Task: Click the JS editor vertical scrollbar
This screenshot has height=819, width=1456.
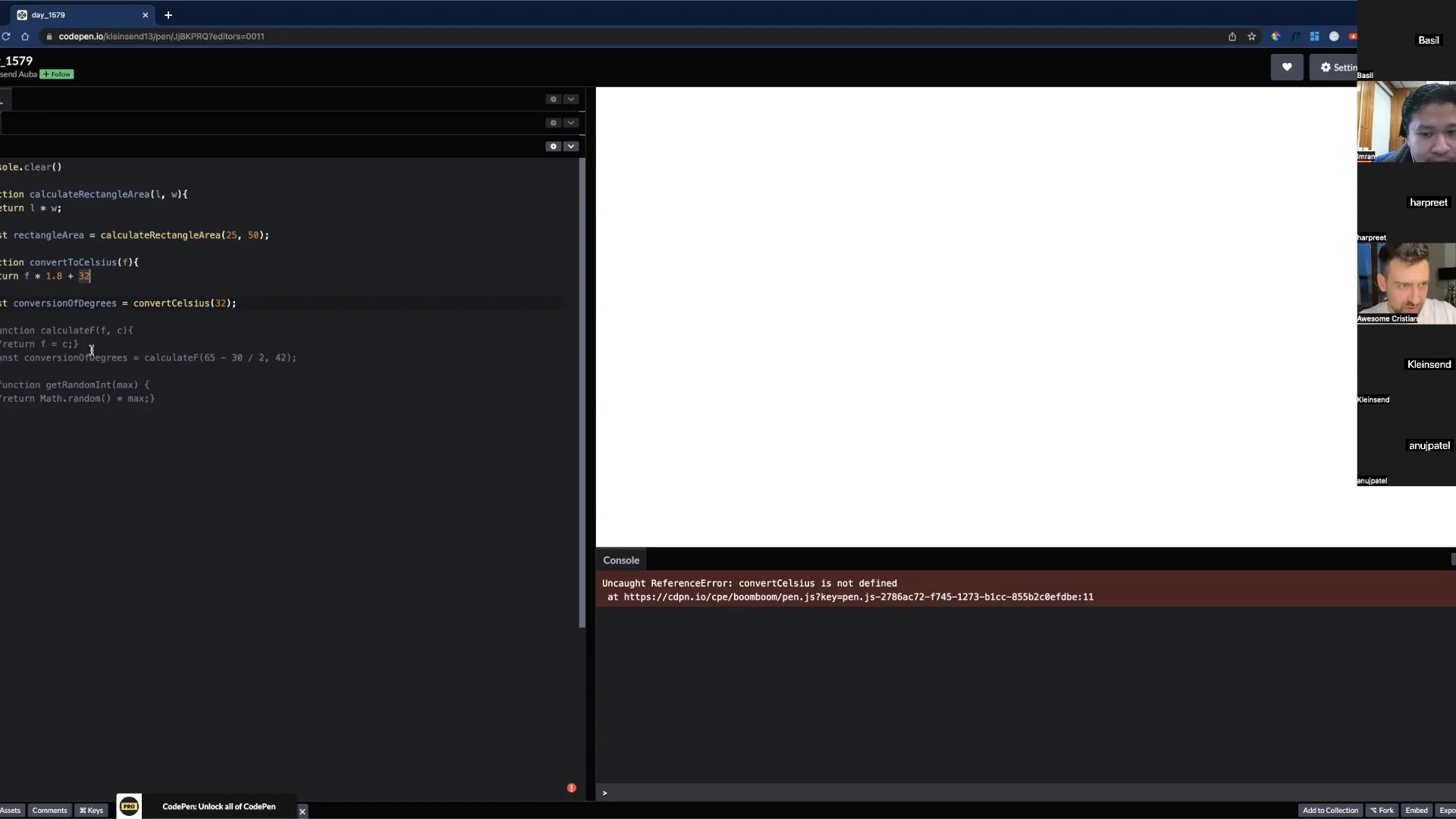Action: (x=582, y=393)
